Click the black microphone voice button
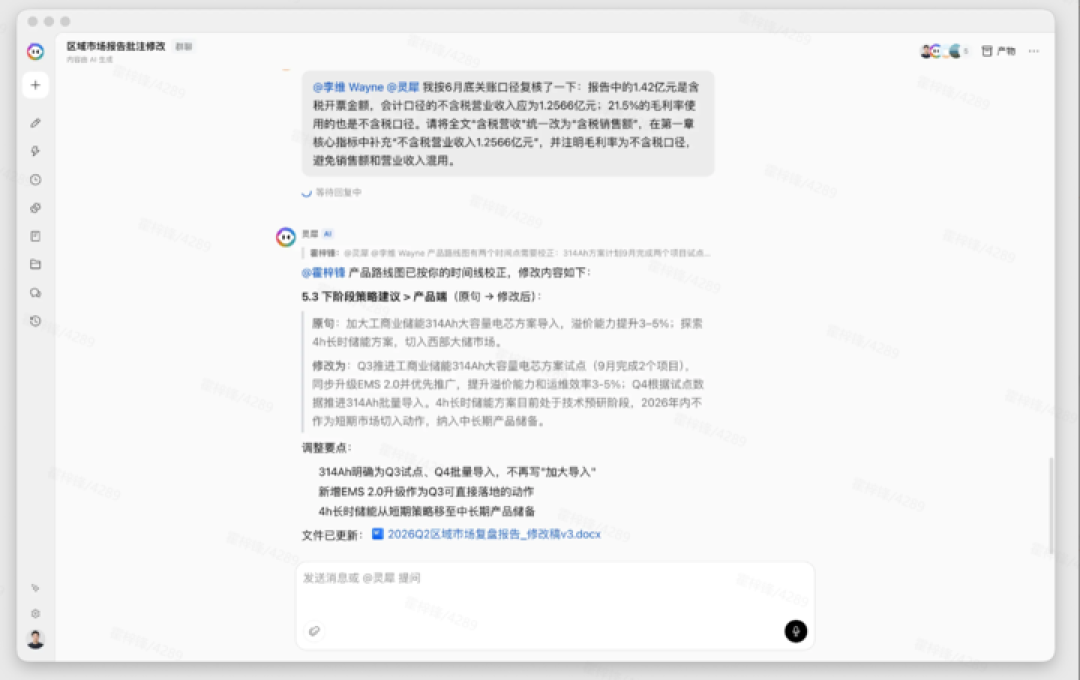Screen dimensions: 1080x680 [796, 631]
